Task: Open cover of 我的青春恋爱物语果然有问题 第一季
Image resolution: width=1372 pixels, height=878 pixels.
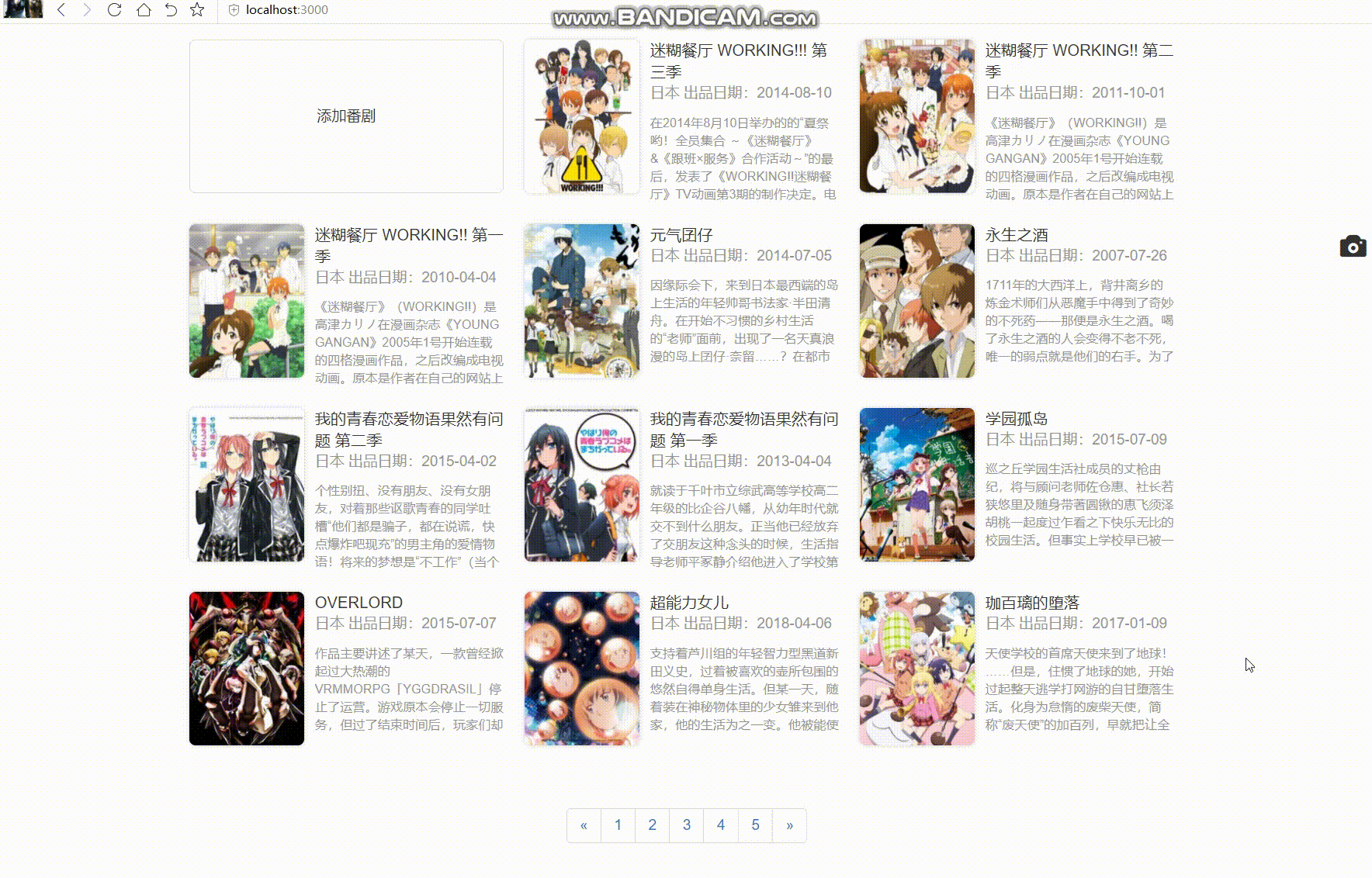Action: coord(581,485)
